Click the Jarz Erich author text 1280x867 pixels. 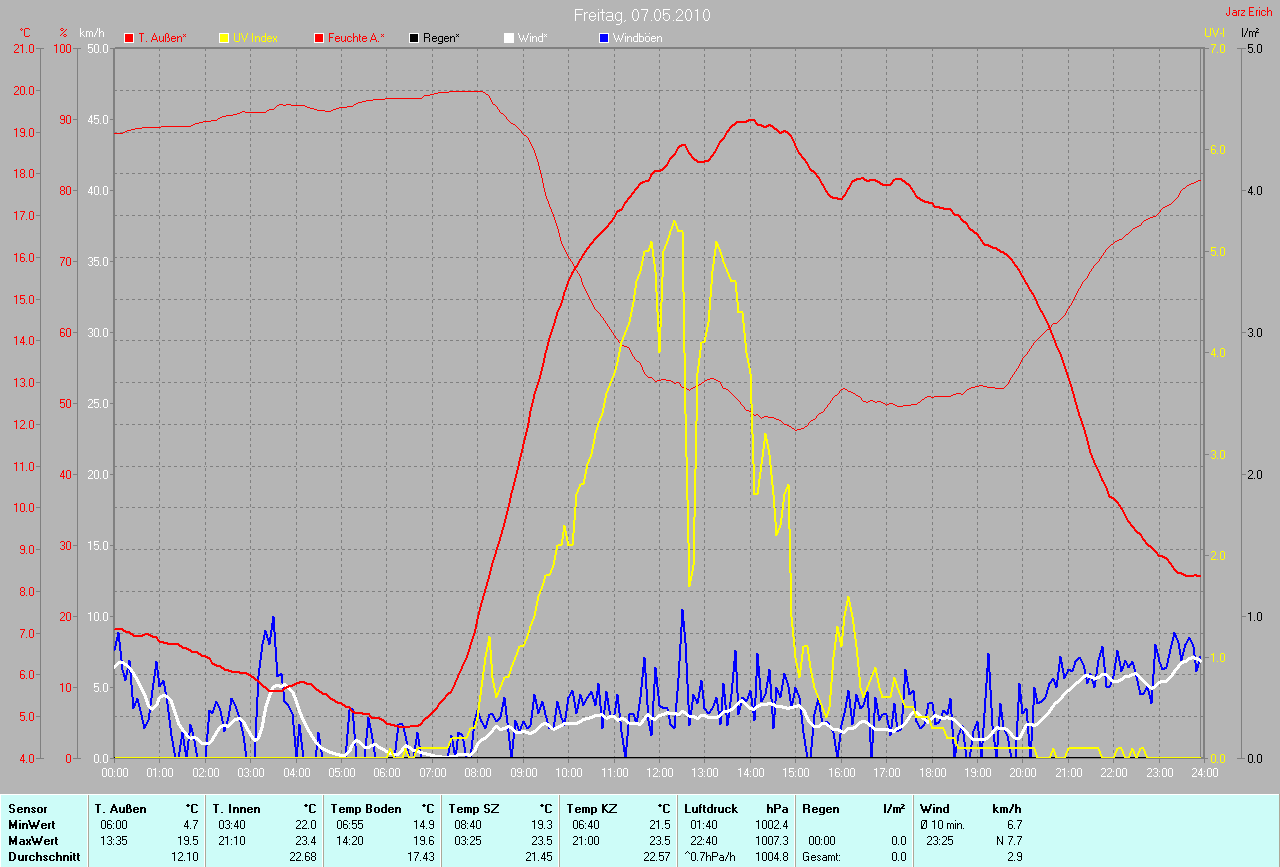[x=1249, y=12]
